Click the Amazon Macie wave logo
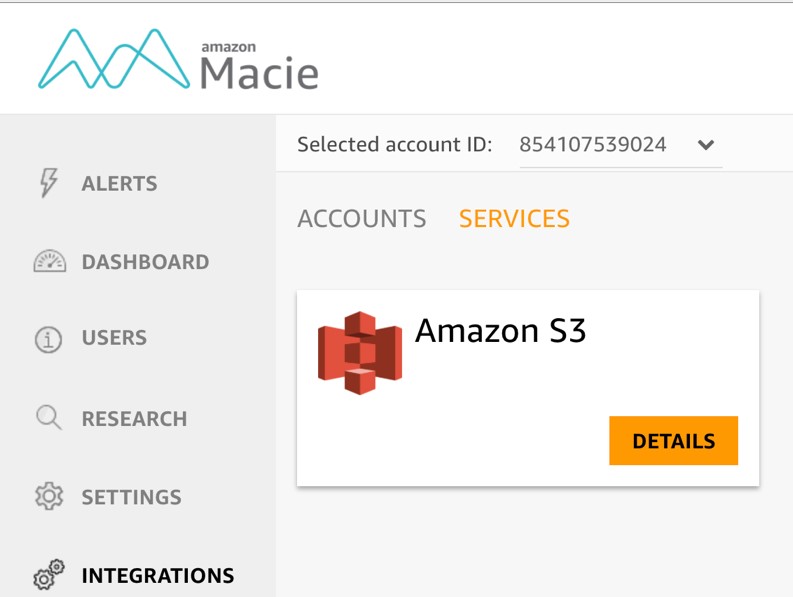The width and height of the screenshot is (793, 597). pyautogui.click(x=114, y=59)
